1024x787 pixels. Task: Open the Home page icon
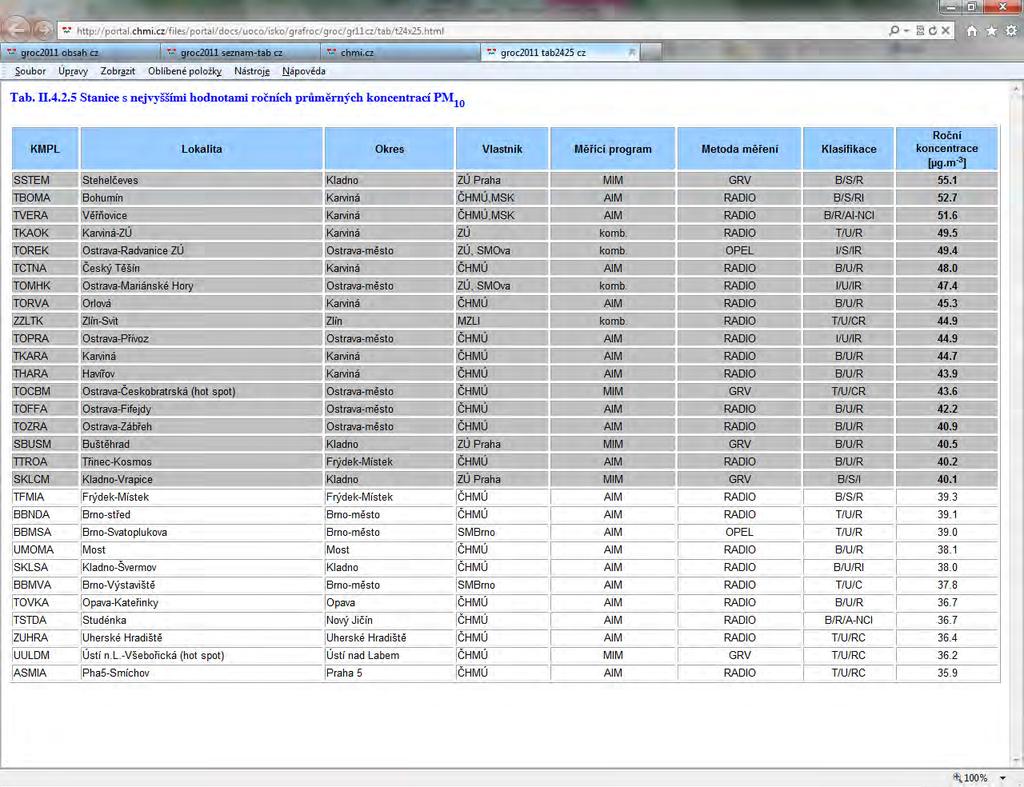click(972, 31)
